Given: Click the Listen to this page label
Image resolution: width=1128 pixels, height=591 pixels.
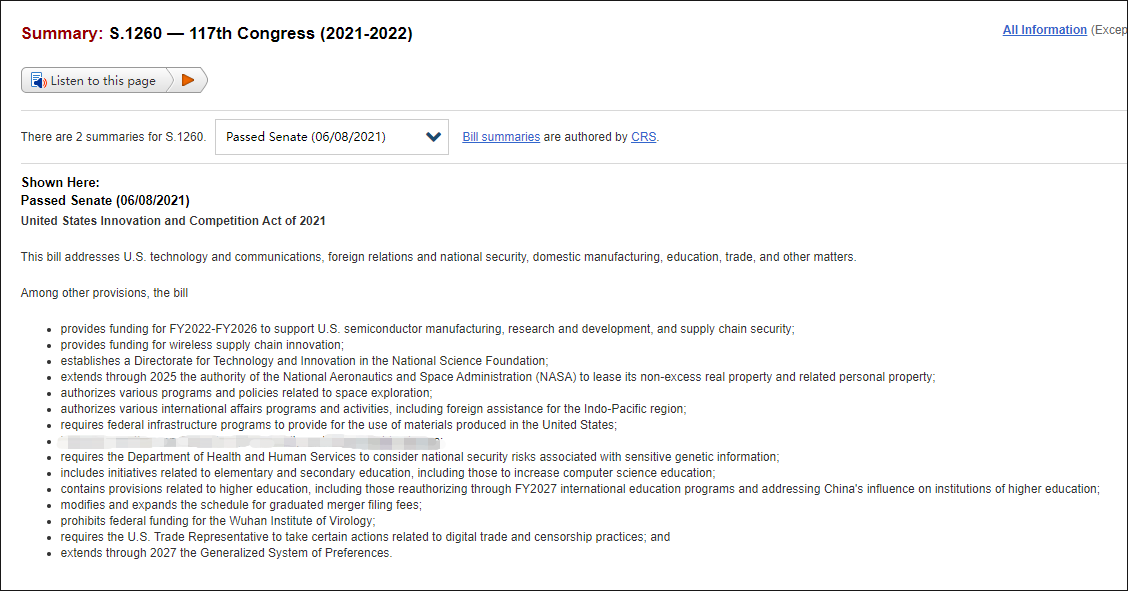Looking at the screenshot, I should pos(103,81).
